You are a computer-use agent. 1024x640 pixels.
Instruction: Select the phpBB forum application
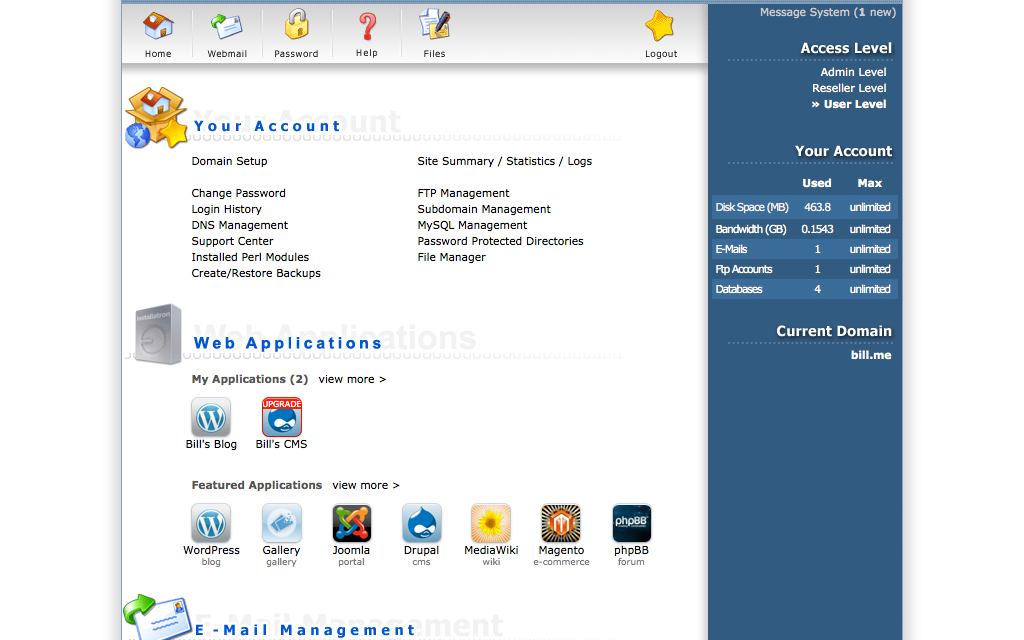click(632, 523)
